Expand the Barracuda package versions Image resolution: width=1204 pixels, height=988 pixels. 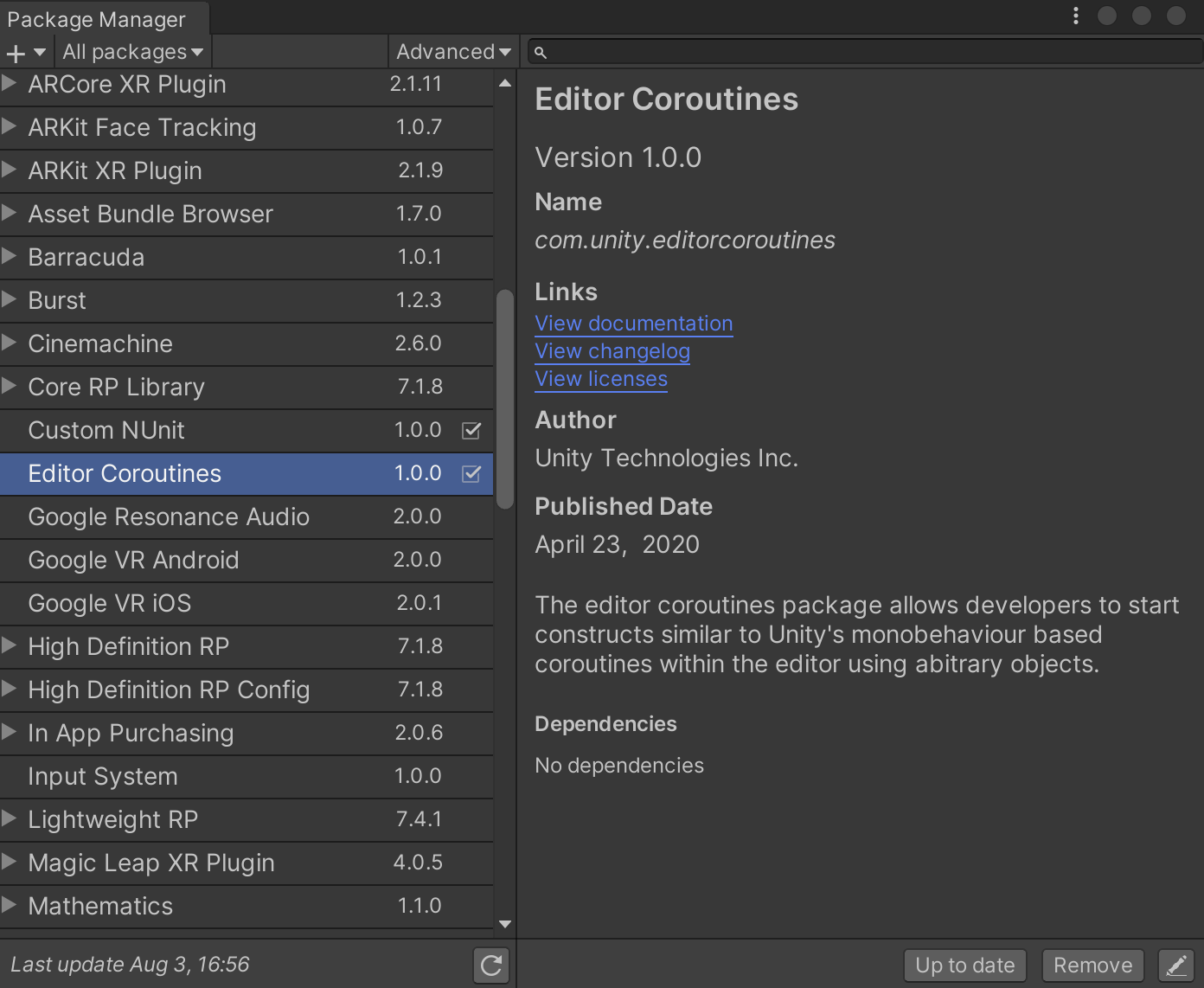point(10,256)
